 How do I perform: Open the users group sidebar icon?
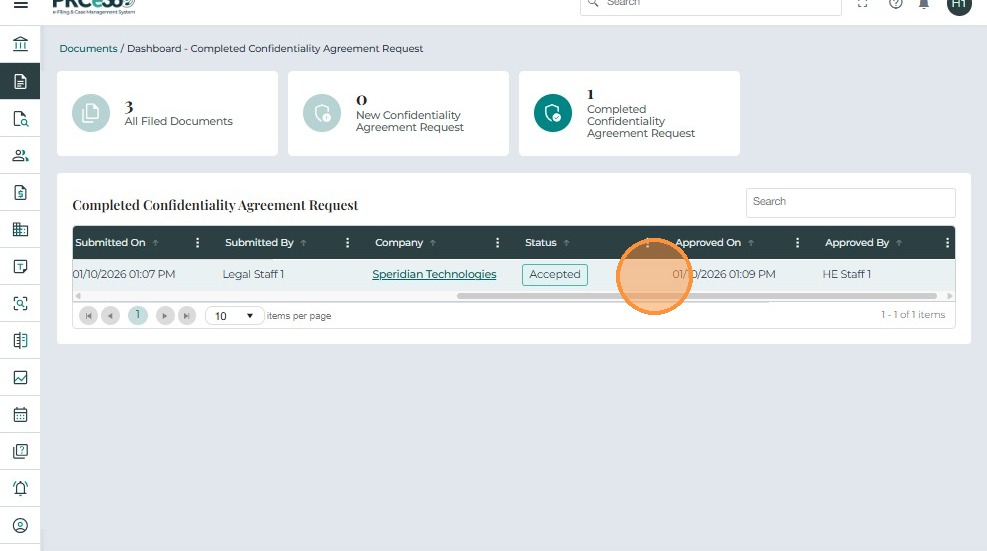[20, 156]
